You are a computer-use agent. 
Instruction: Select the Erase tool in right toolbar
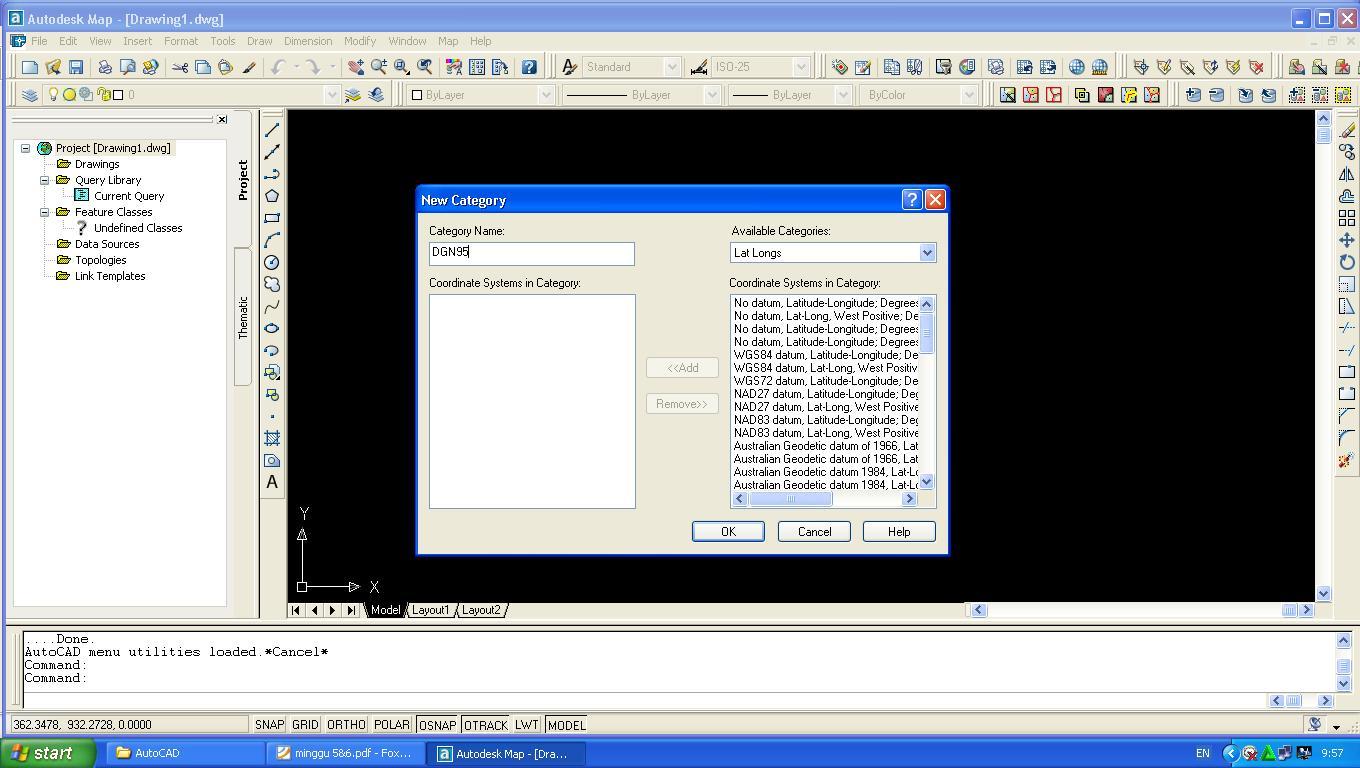pyautogui.click(x=1347, y=130)
